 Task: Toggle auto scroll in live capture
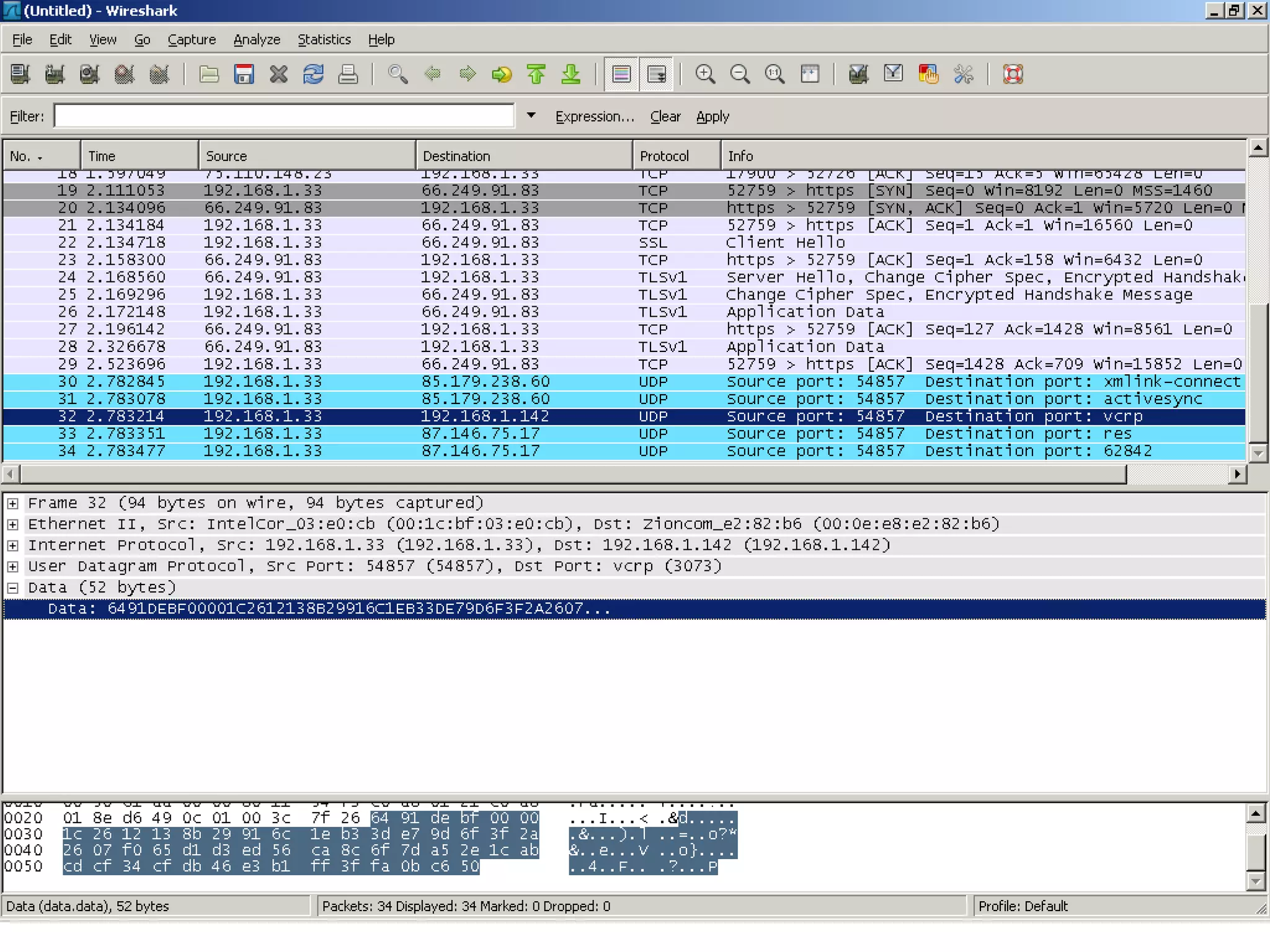click(656, 74)
